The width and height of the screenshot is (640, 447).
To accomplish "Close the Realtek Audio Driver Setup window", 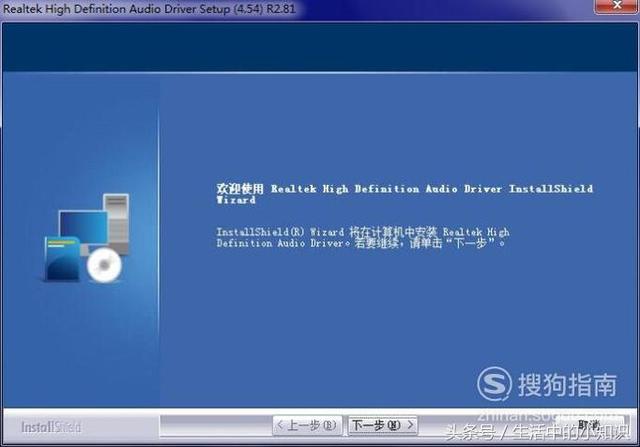I will click(616, 6).
